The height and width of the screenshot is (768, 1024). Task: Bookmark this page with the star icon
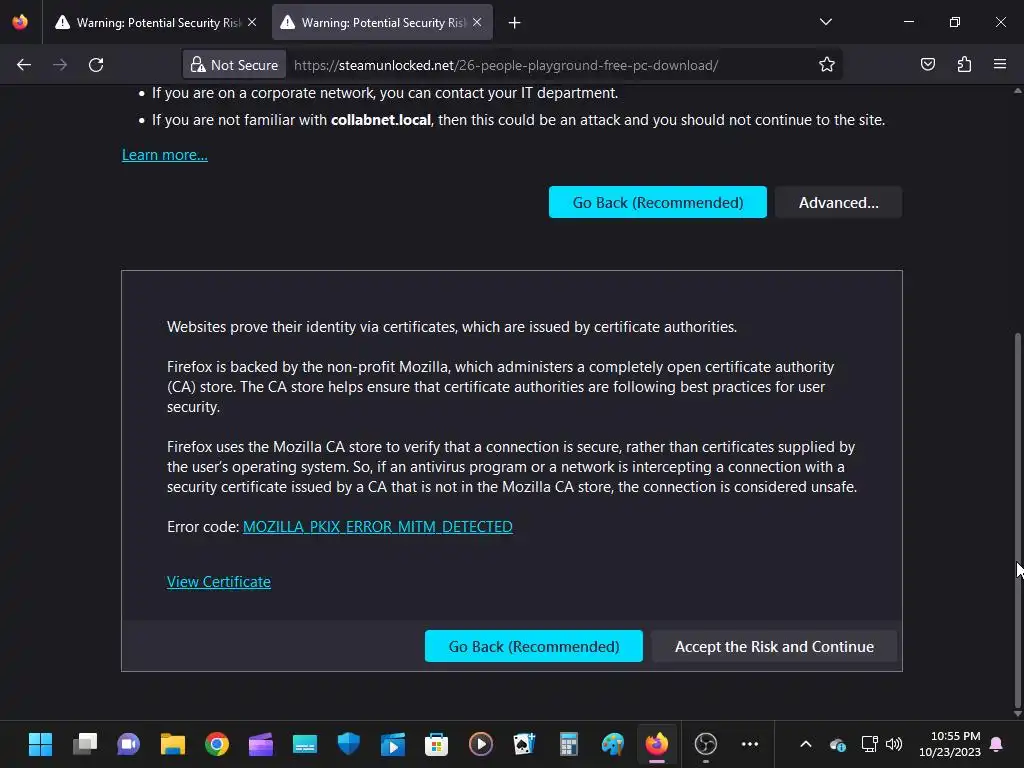827,65
